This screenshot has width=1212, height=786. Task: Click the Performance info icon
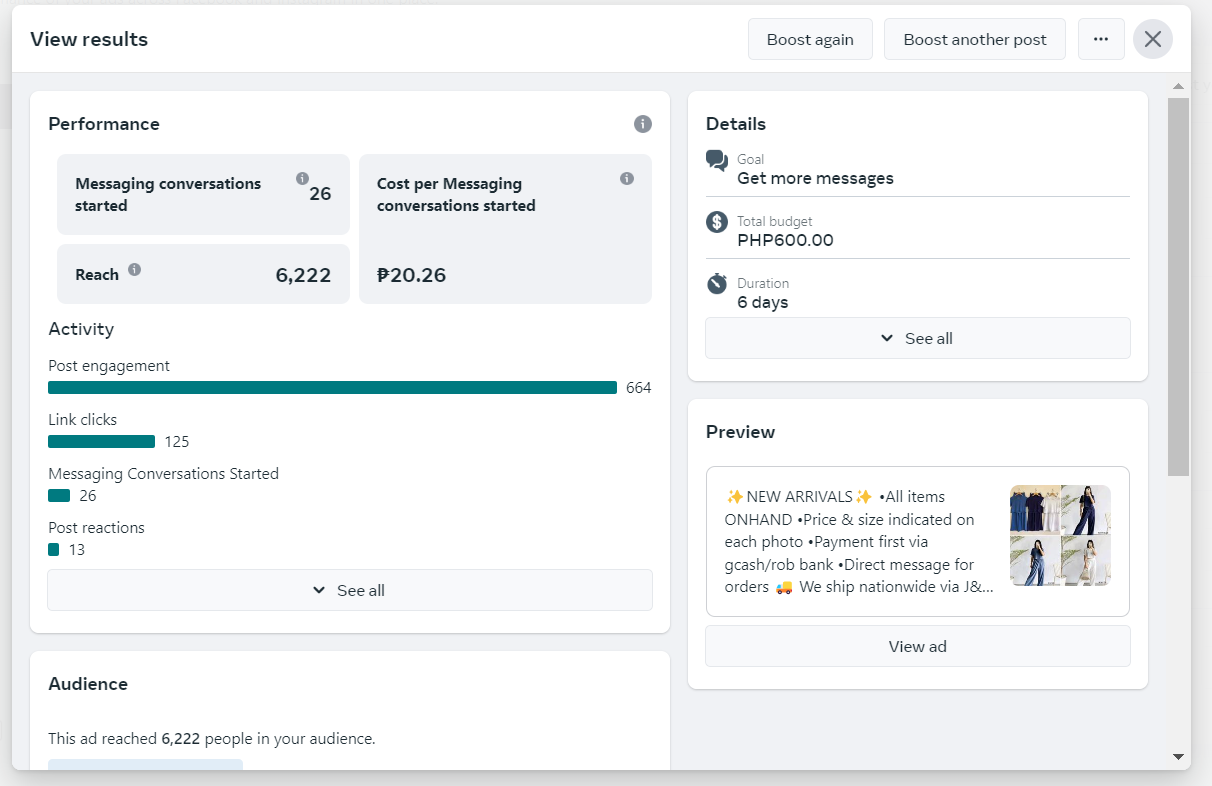643,124
